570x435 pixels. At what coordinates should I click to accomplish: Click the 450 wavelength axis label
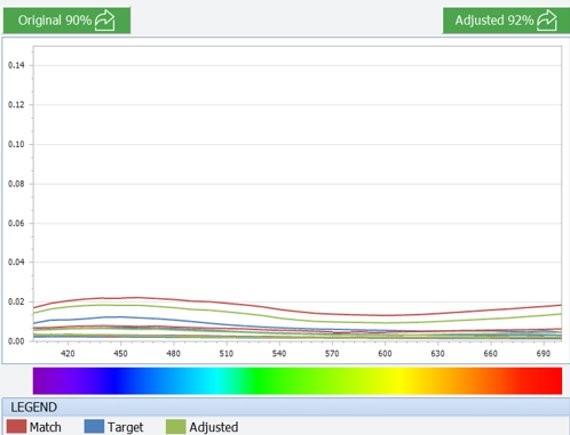pos(120,353)
